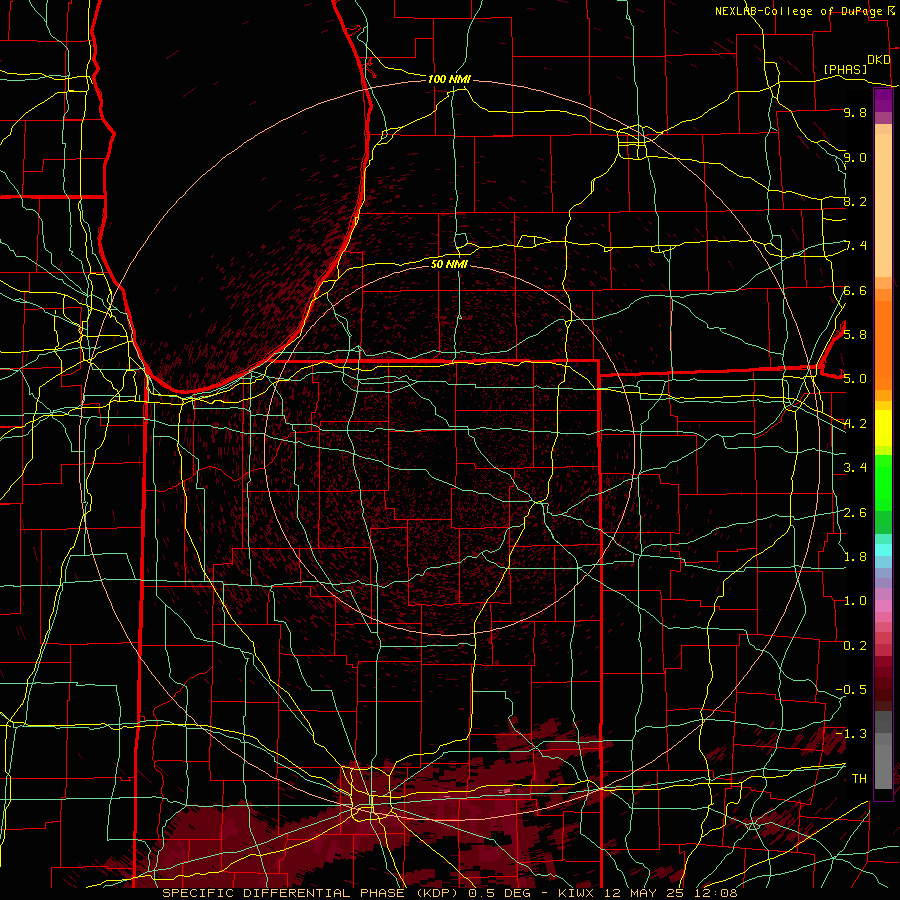This screenshot has width=900, height=900.
Task: Pick the orange segment of the color bar
Action: pos(883,346)
